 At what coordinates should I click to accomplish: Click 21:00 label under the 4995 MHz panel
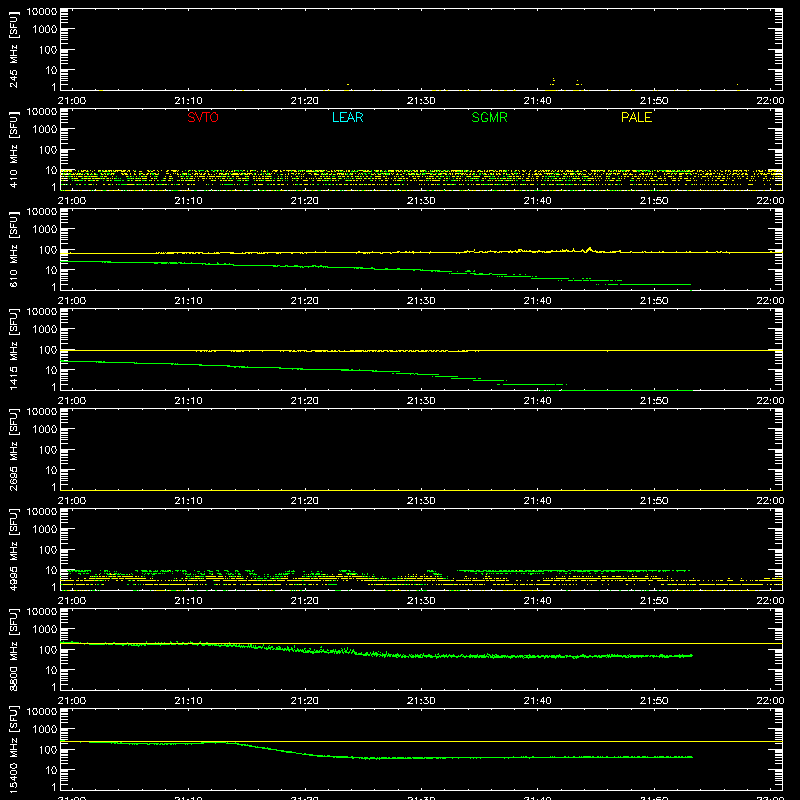tap(71, 601)
